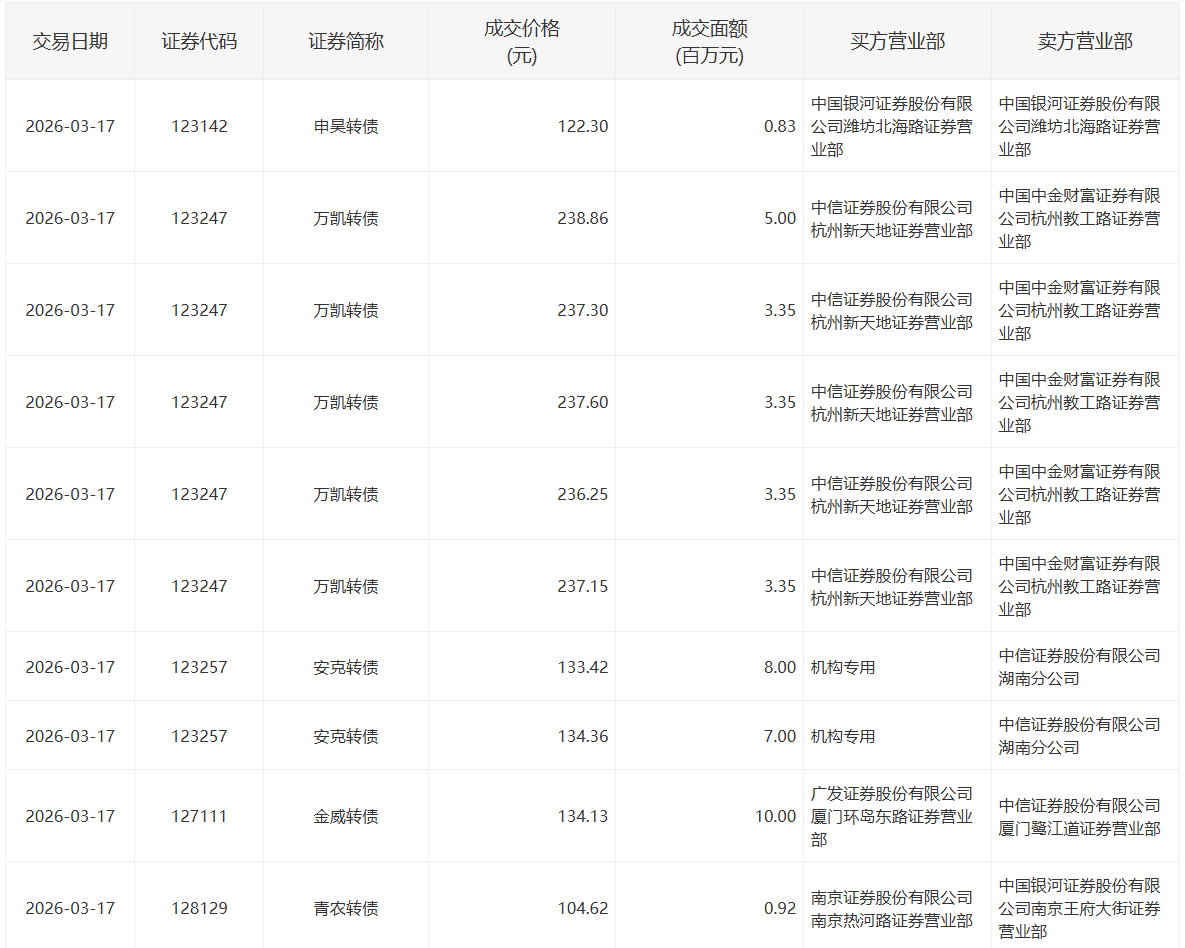This screenshot has width=1185, height=948.
Task: Click 中信证券杭州新天地 buyer in 238.86 row
Action: pyautogui.click(x=892, y=218)
